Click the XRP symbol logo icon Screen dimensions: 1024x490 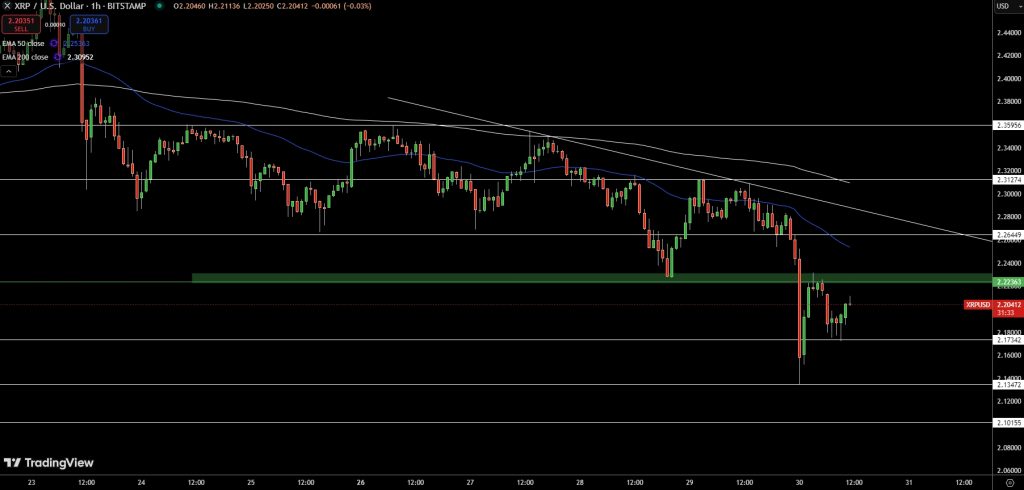click(7, 5)
